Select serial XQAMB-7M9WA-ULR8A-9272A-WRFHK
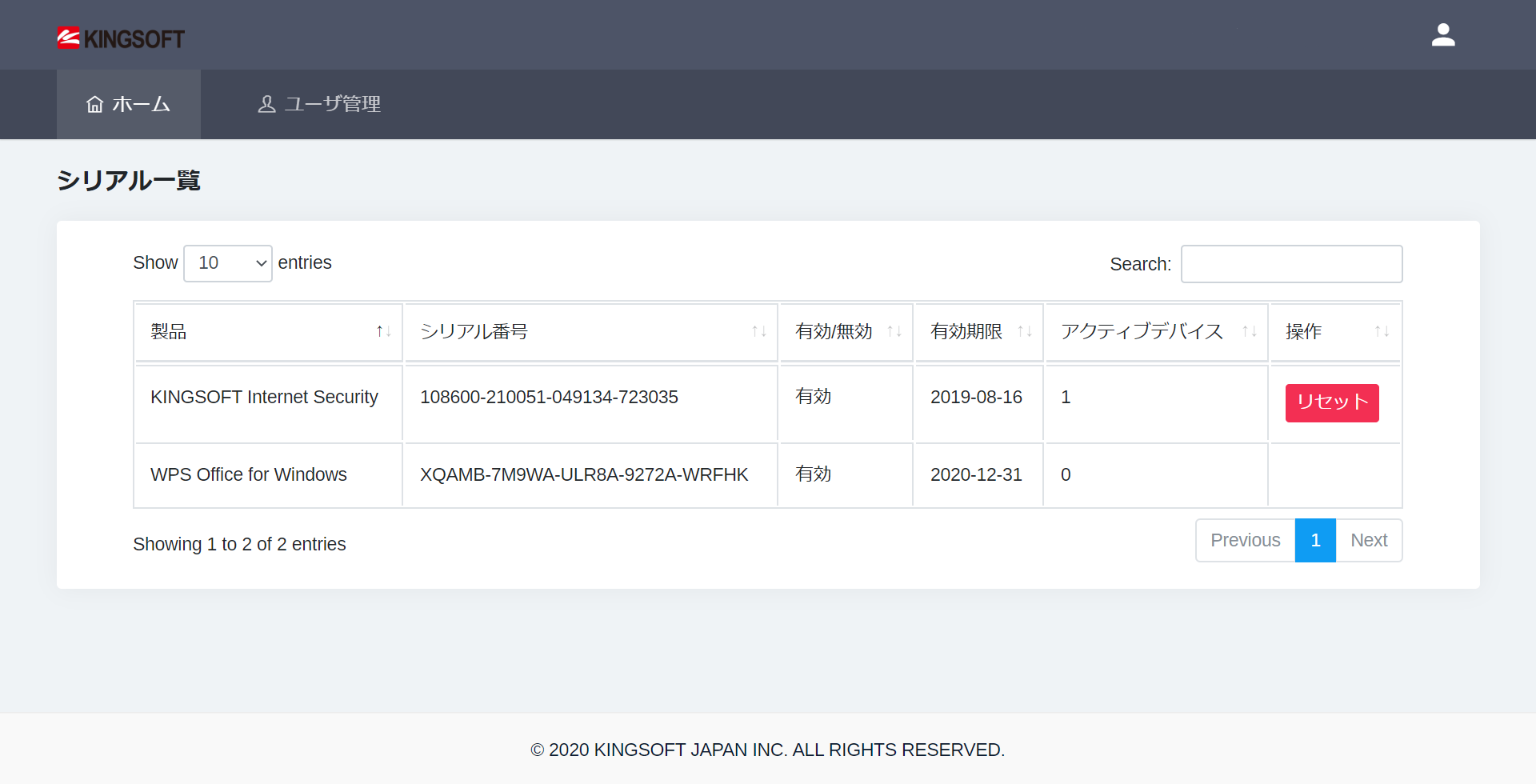The width and height of the screenshot is (1536, 784). (584, 474)
